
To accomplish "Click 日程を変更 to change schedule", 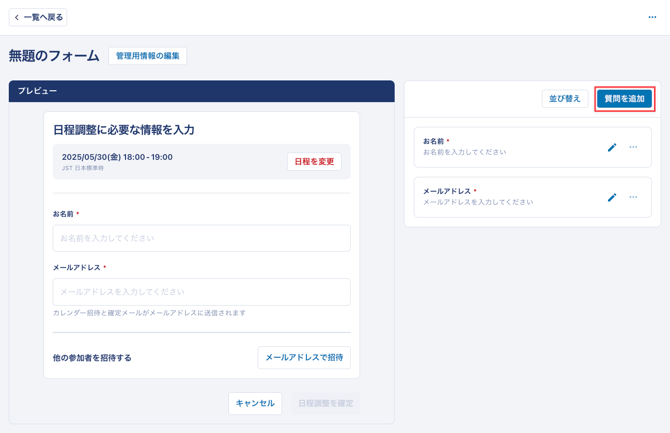I will (x=314, y=162).
